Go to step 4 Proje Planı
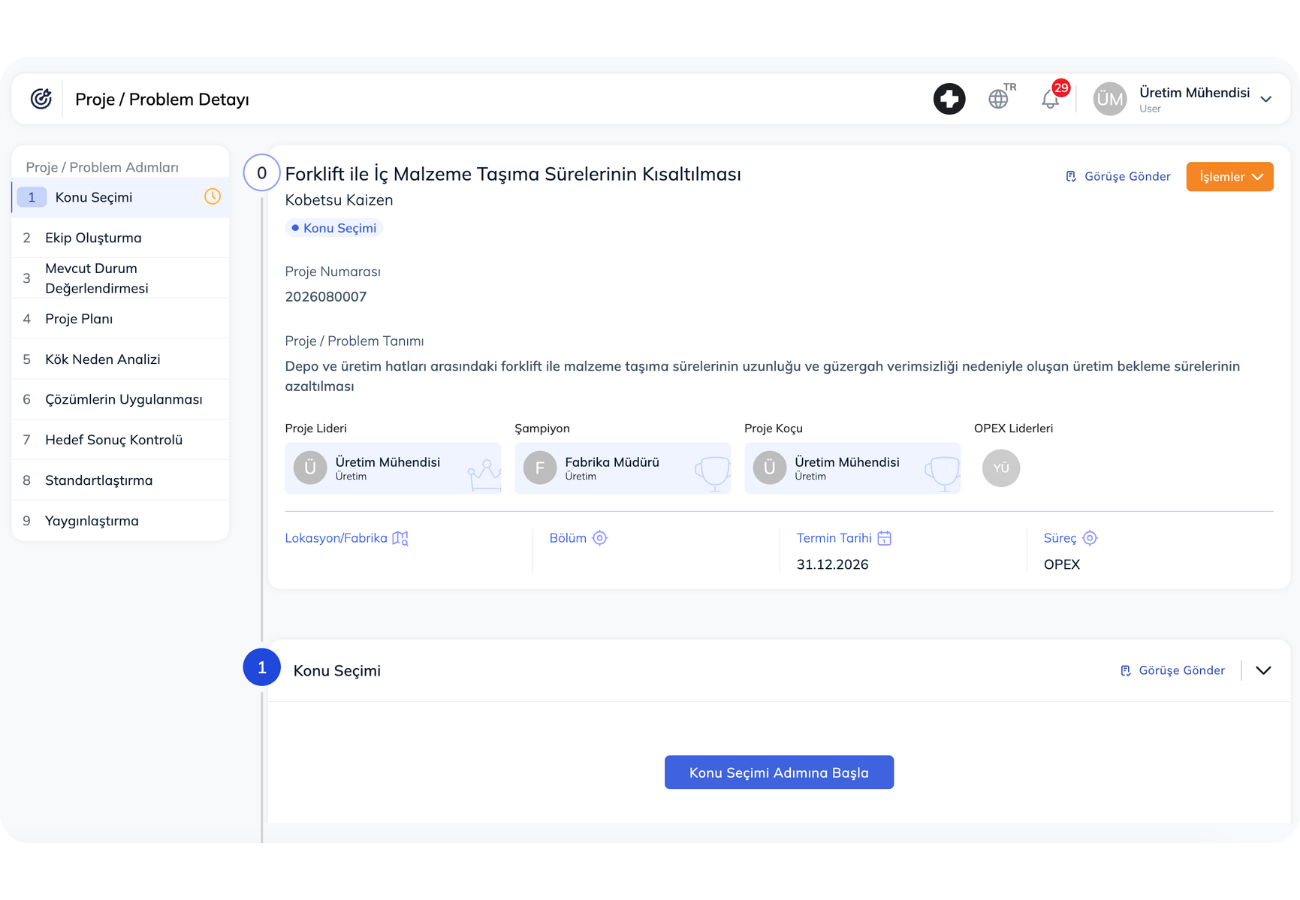1300x900 pixels. [x=120, y=319]
